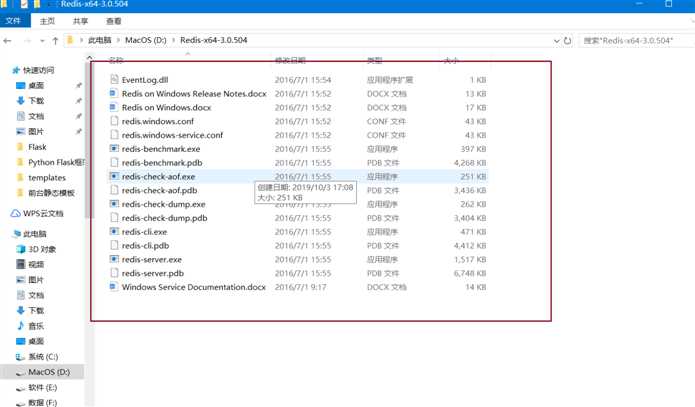Open 音乐 under This PC

(36, 326)
